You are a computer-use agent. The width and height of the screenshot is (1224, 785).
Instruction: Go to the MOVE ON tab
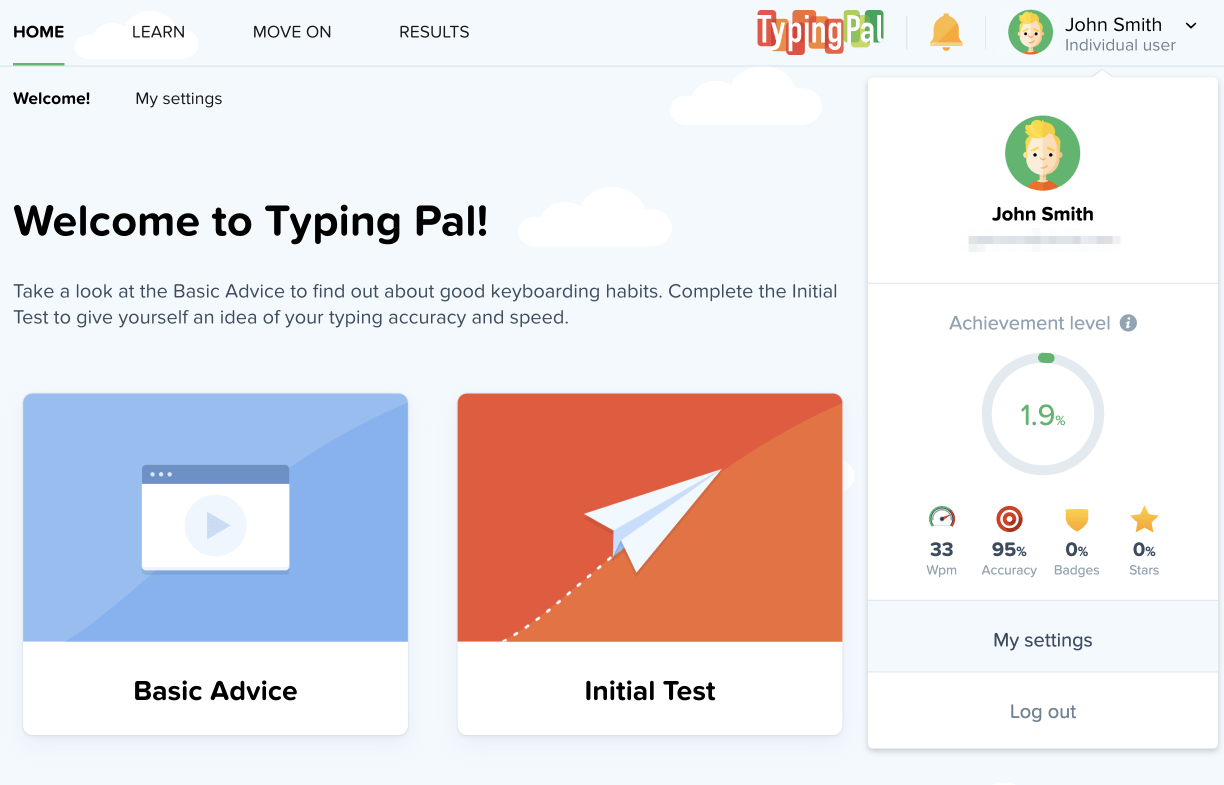point(292,32)
